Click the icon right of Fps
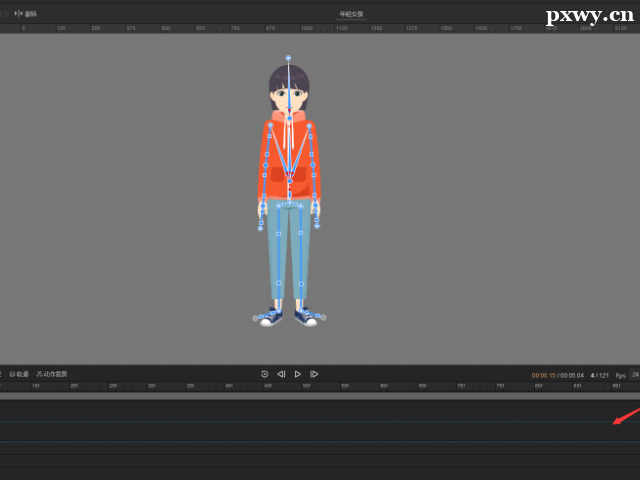Viewport: 640px width, 480px height. (x=635, y=375)
